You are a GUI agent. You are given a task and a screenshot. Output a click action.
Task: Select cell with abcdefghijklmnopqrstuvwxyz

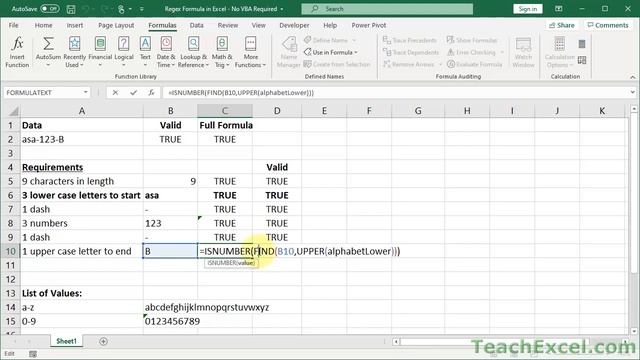(170, 307)
